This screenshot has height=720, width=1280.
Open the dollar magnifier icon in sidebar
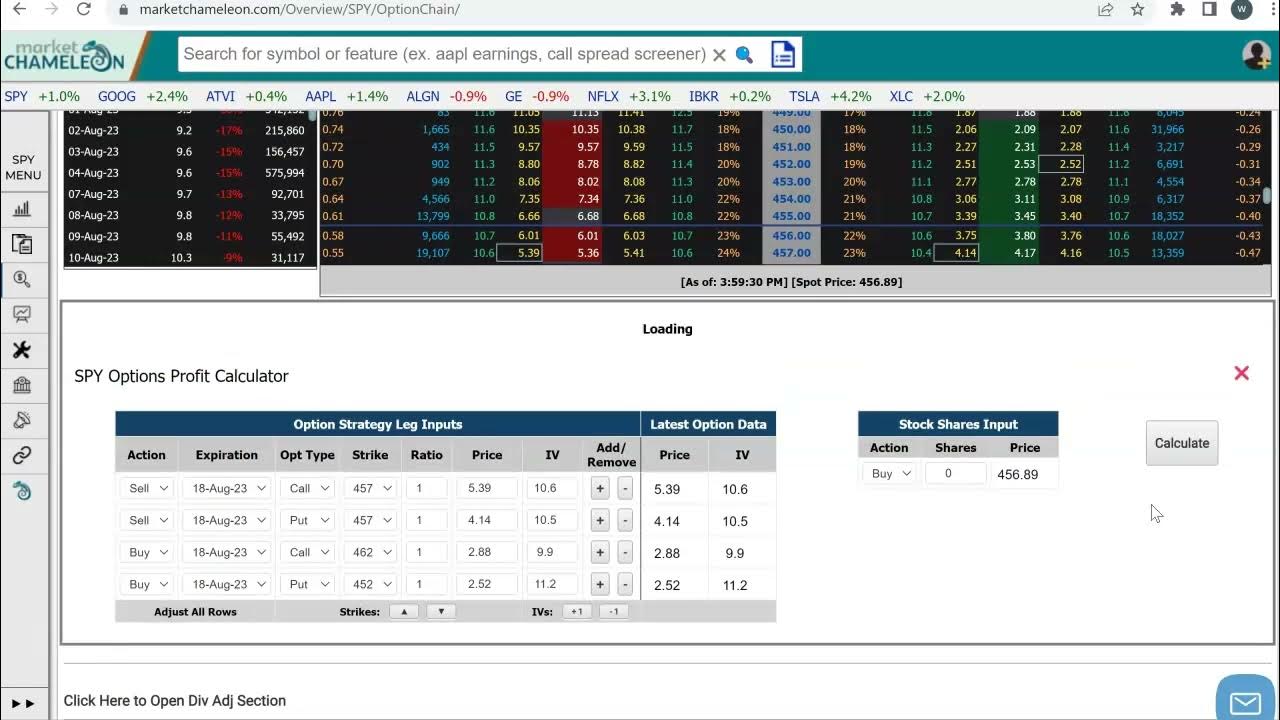(22, 279)
